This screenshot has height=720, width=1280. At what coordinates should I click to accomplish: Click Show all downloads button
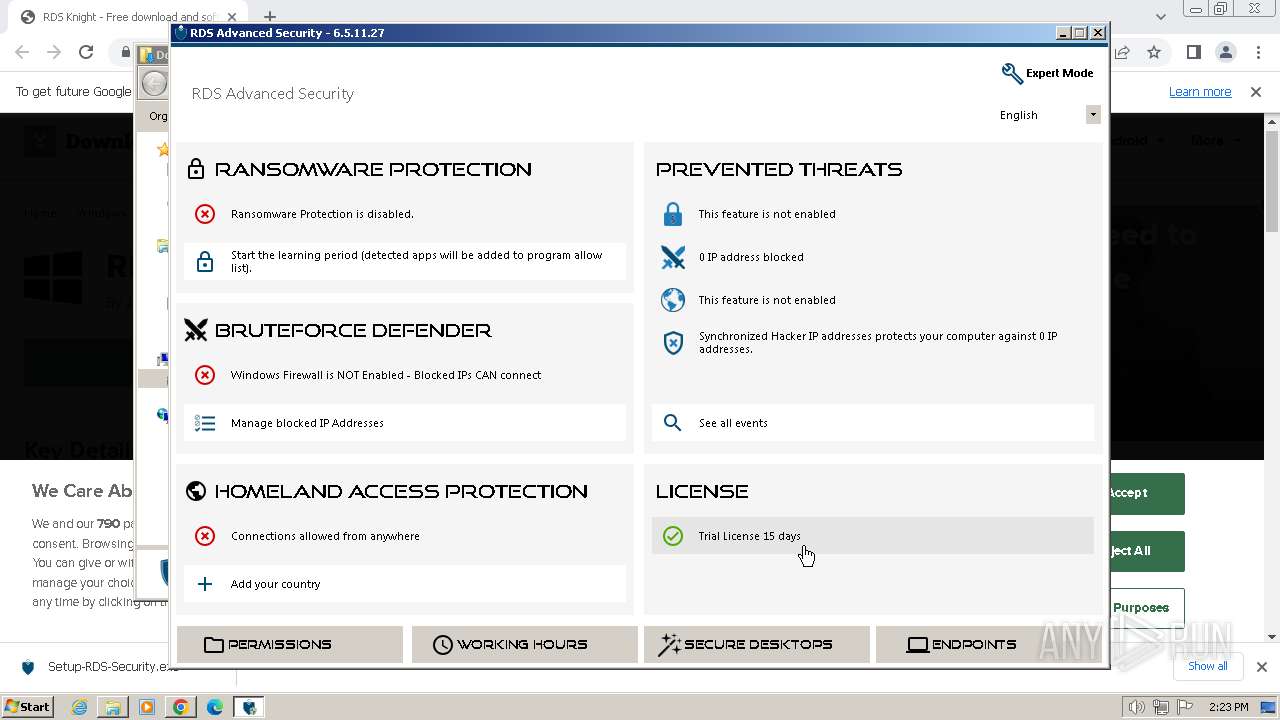tap(1207, 666)
